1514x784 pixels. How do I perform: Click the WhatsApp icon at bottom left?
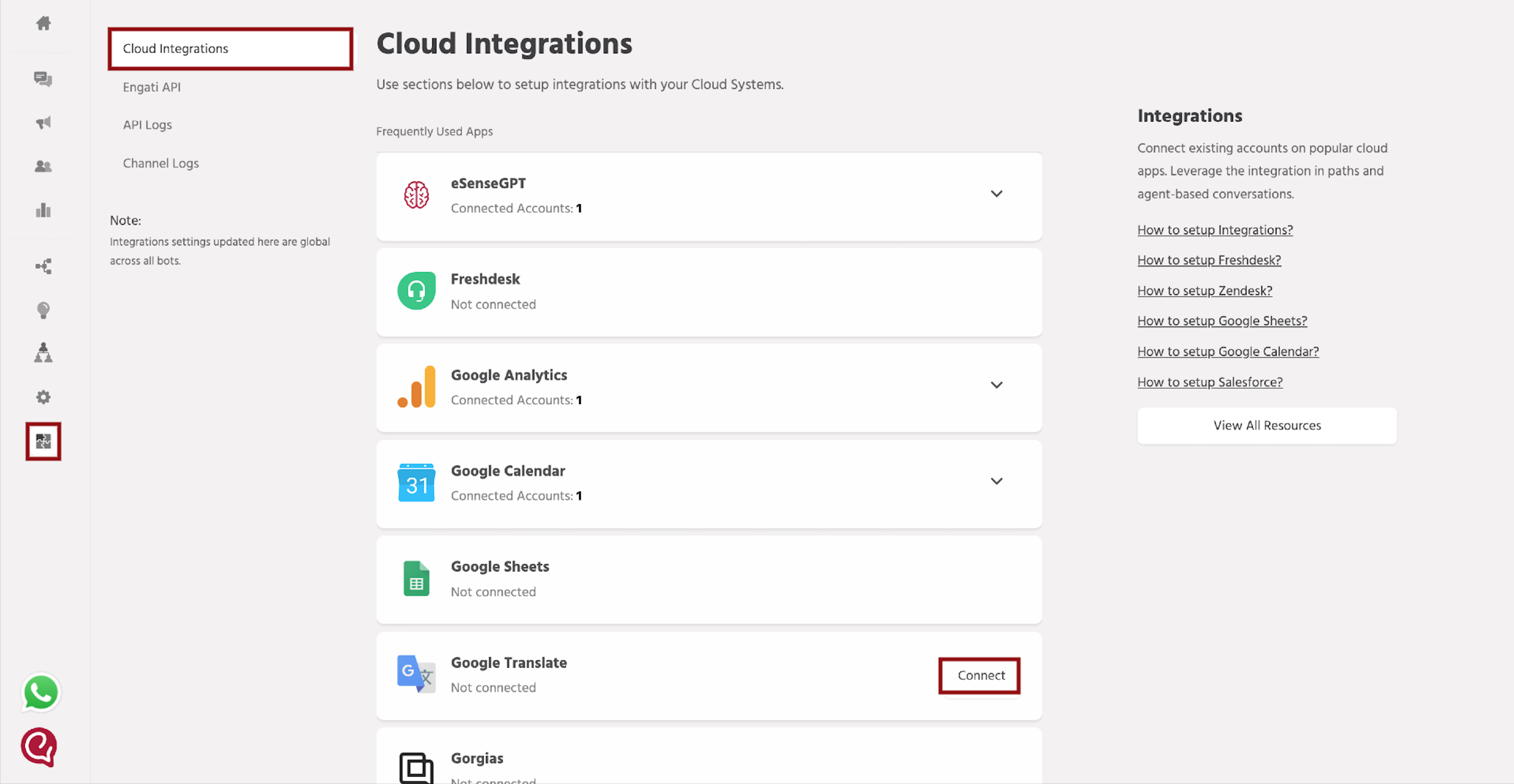point(40,693)
